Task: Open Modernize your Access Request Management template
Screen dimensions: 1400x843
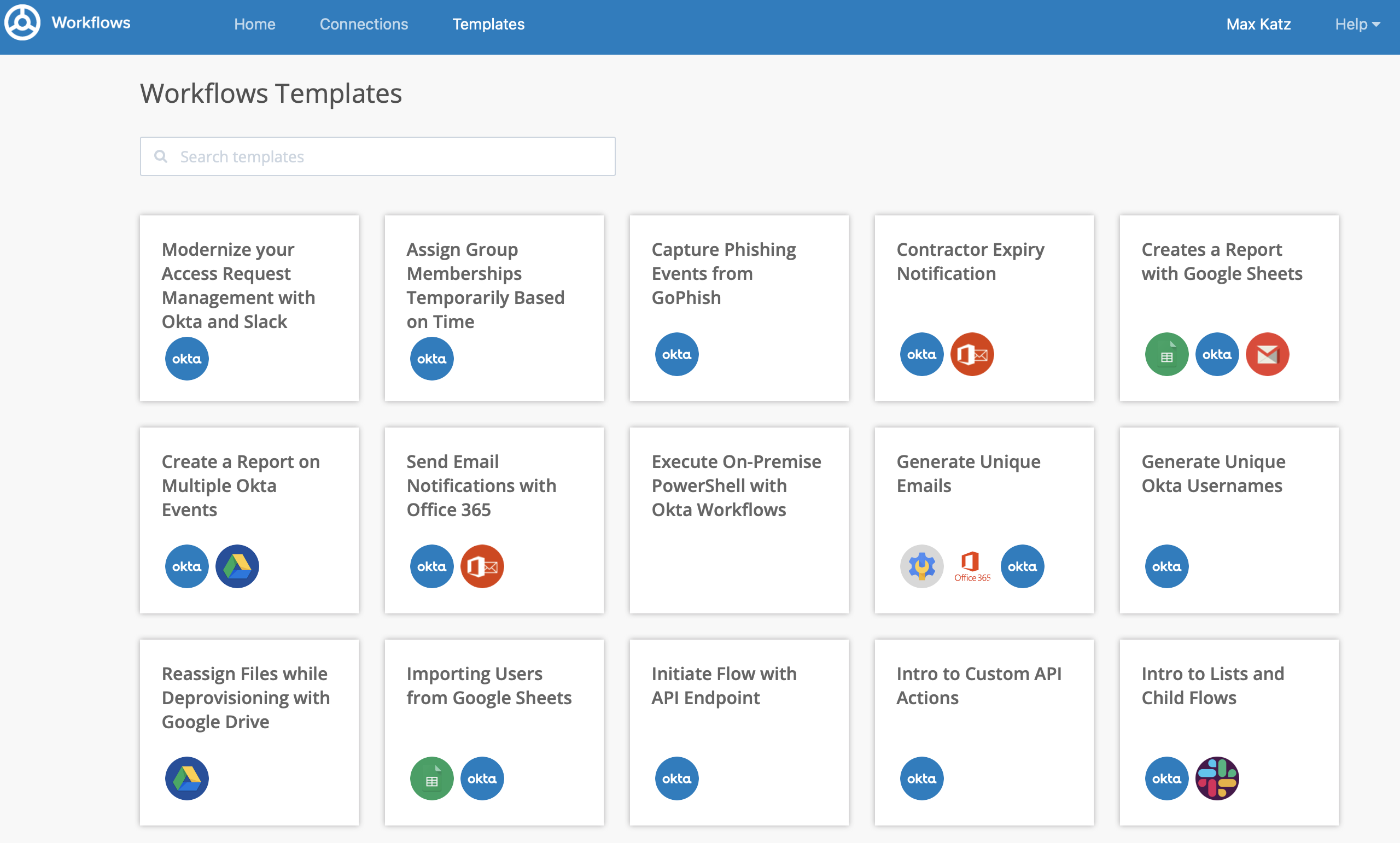Action: point(238,286)
